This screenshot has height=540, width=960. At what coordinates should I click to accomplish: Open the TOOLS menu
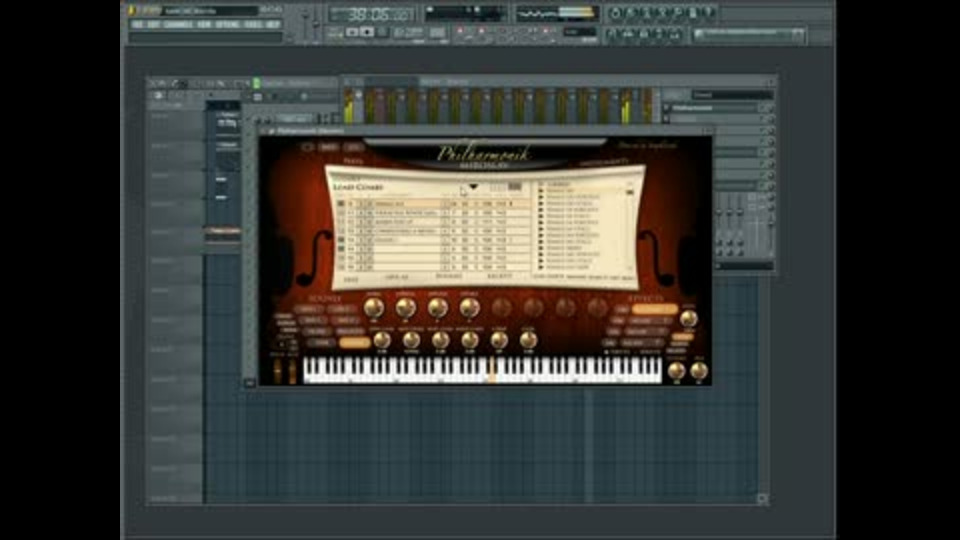click(x=253, y=24)
